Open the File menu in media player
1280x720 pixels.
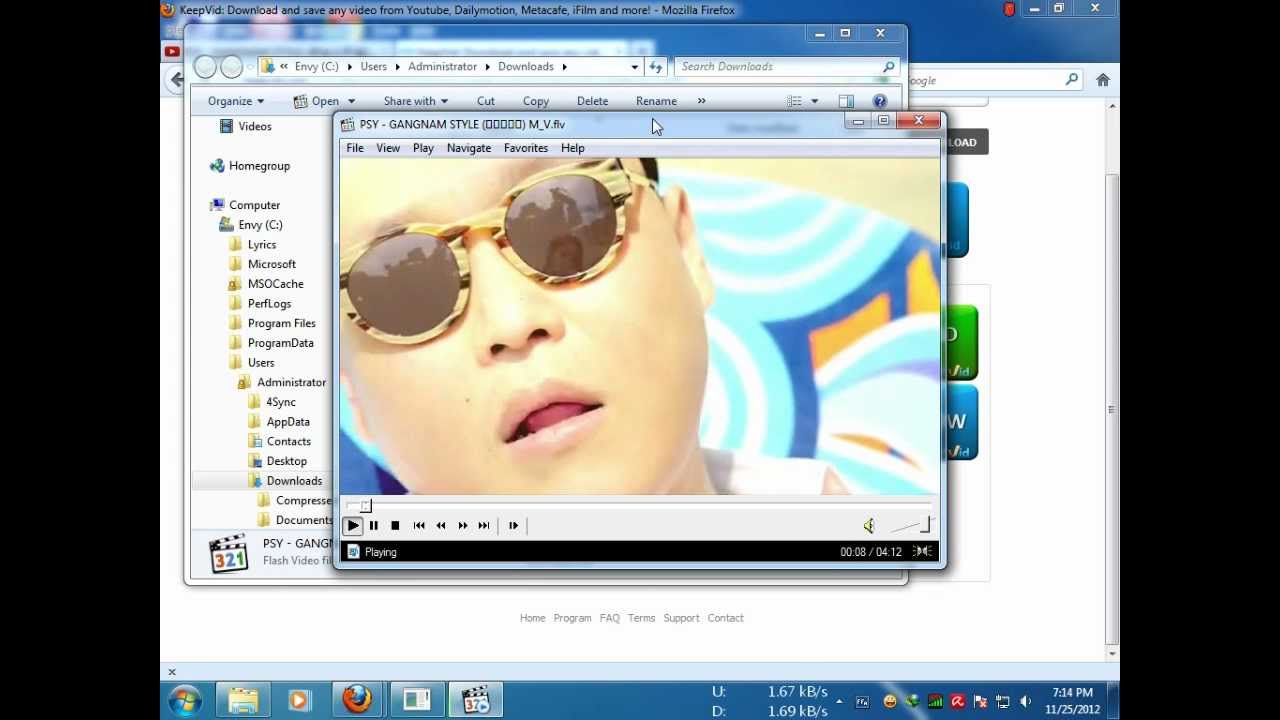[355, 148]
